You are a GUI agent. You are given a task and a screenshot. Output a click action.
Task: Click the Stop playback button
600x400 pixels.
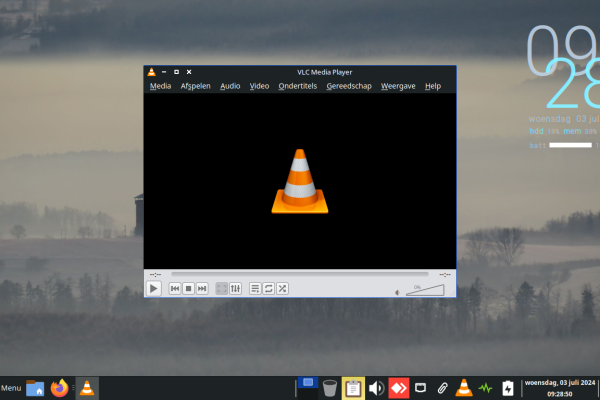tap(188, 288)
